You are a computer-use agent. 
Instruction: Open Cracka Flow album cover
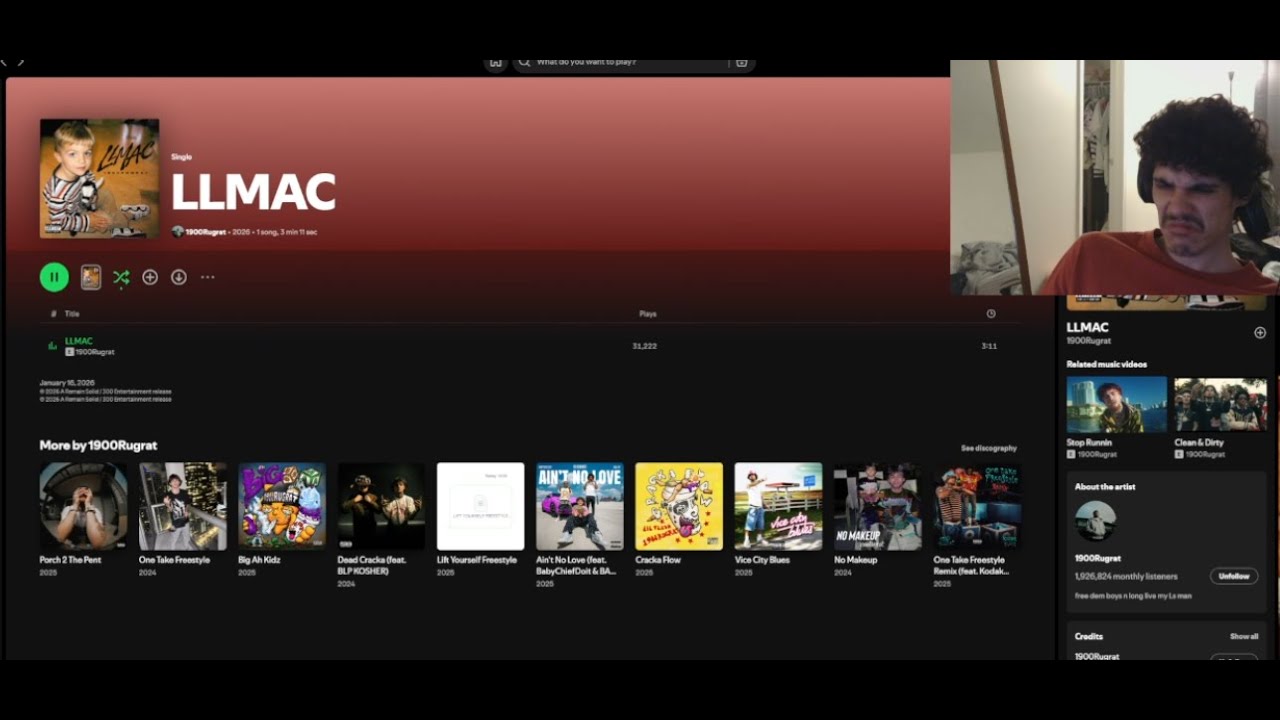[x=679, y=506]
